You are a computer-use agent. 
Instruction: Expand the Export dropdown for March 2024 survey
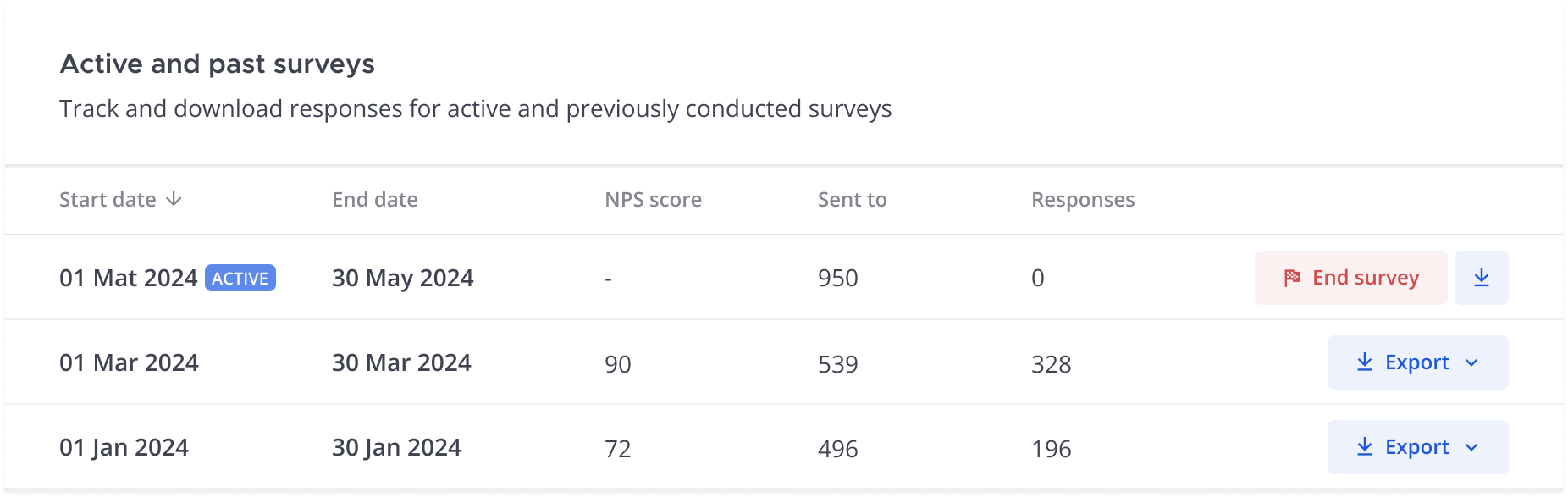[1471, 362]
